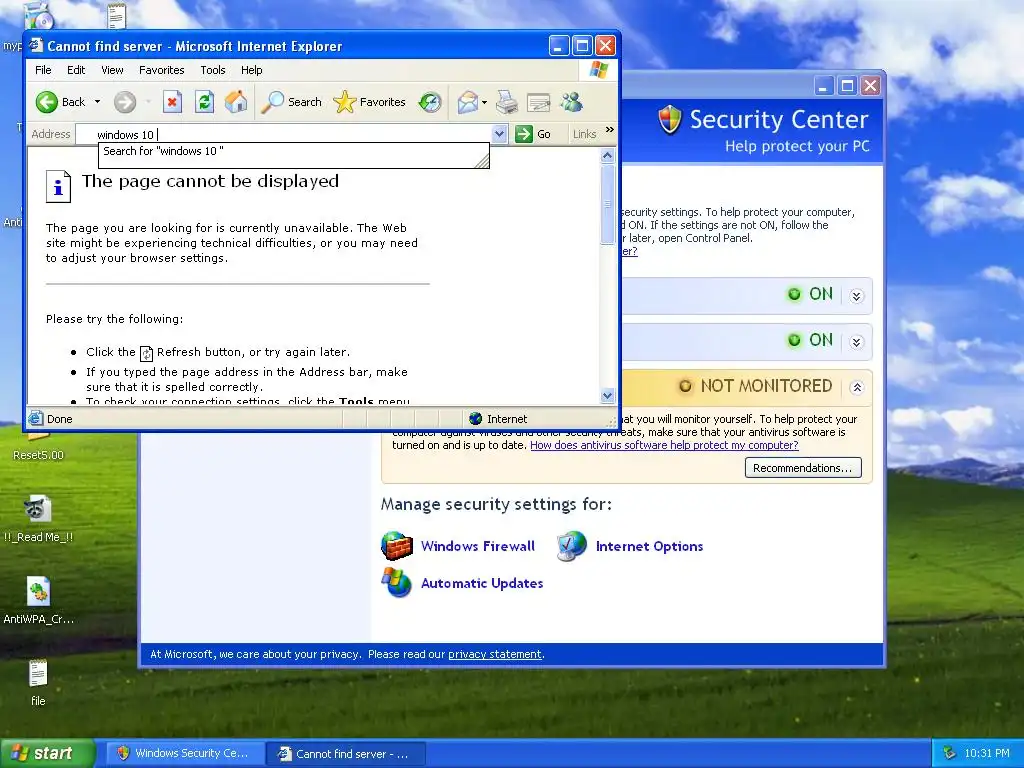Open Automatic Updates Windows logo icon

coord(397,583)
